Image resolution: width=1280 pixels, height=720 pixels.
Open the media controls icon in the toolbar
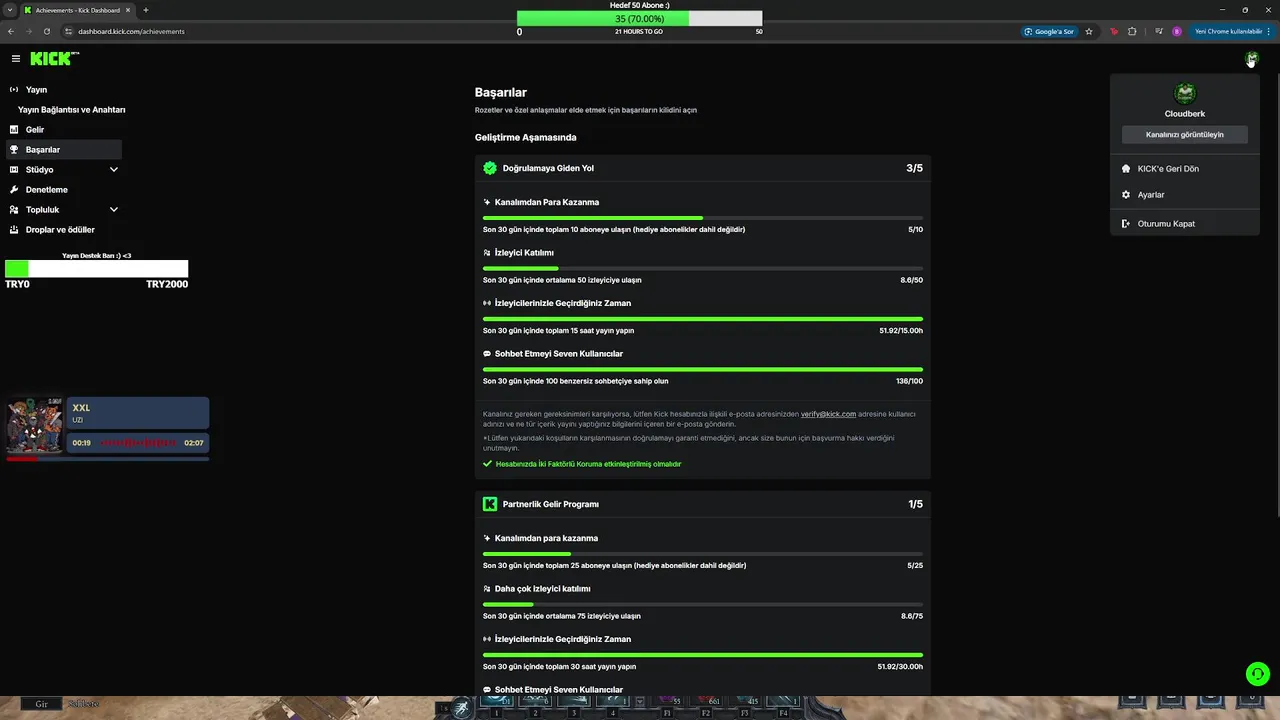point(1159,31)
